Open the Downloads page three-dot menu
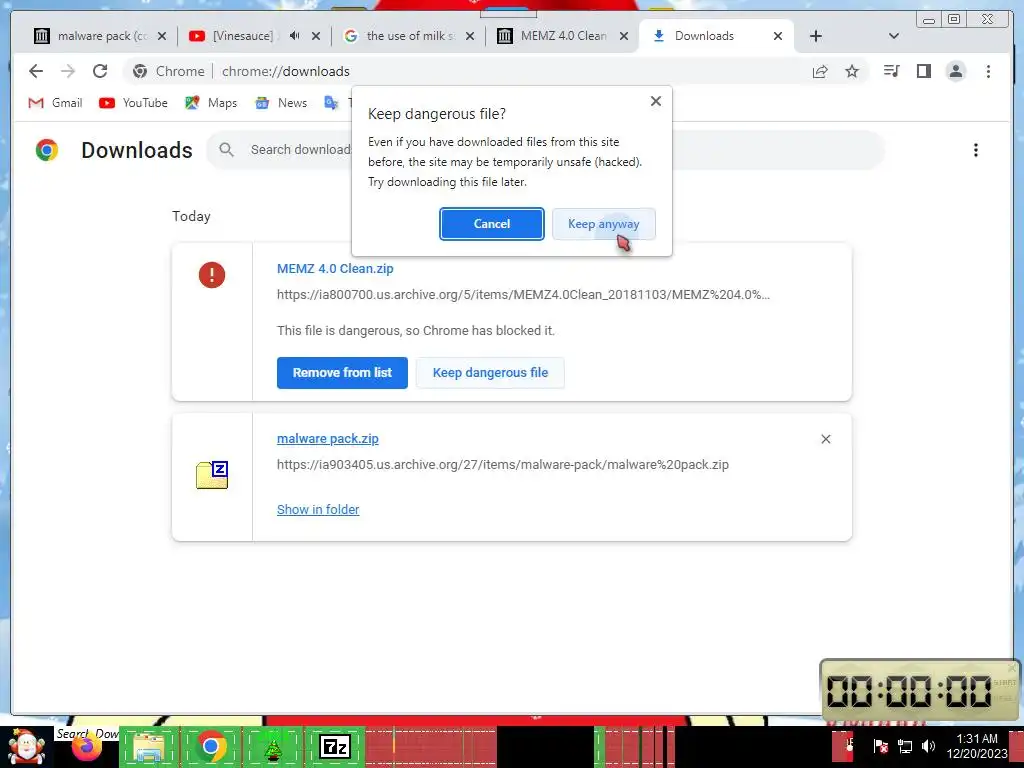This screenshot has width=1024, height=768. click(x=976, y=150)
